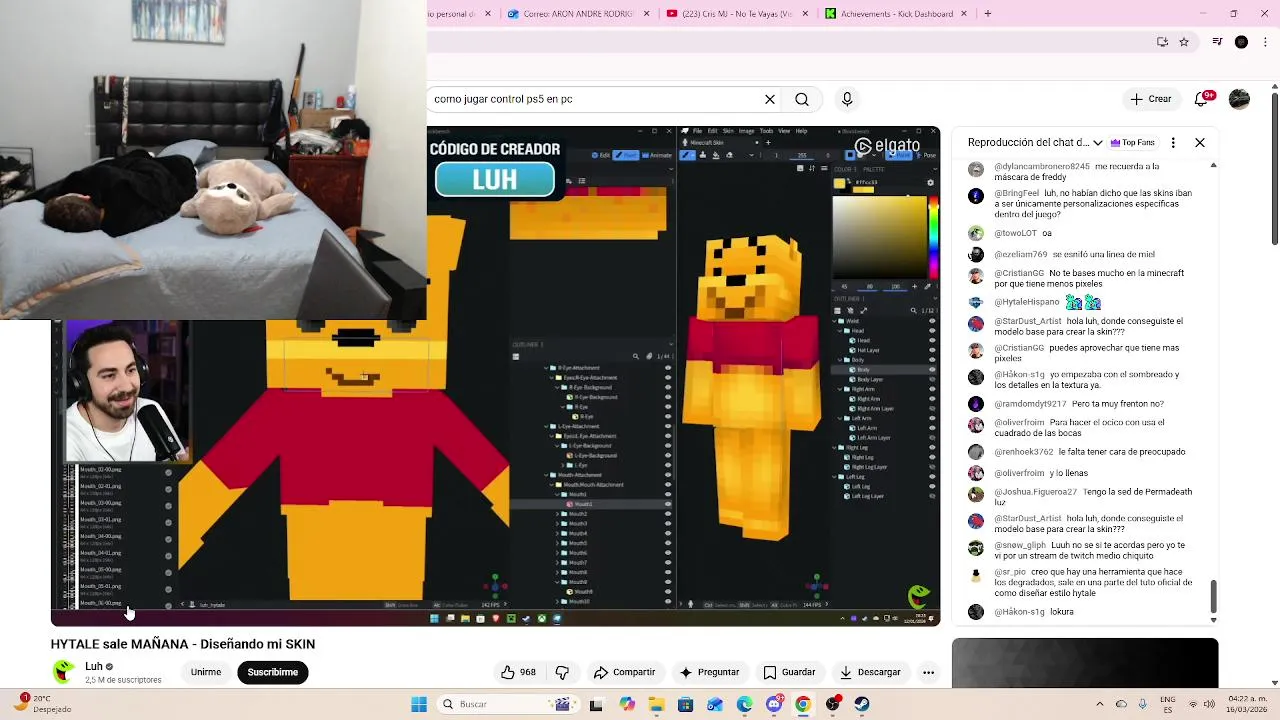Click chat author @HytaleHispano
Screen dimensions: 1280x720
click(x=1027, y=302)
